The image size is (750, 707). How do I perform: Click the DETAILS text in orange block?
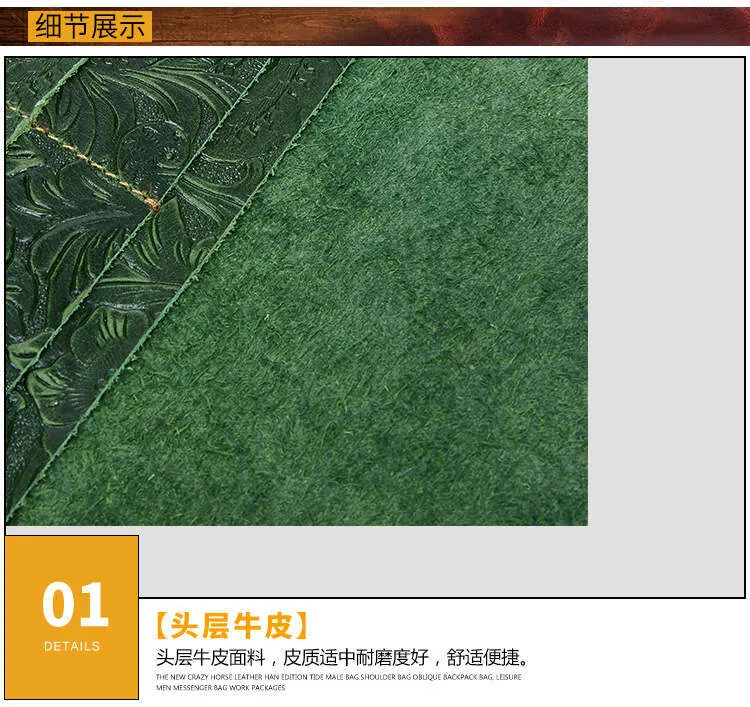coord(72,646)
